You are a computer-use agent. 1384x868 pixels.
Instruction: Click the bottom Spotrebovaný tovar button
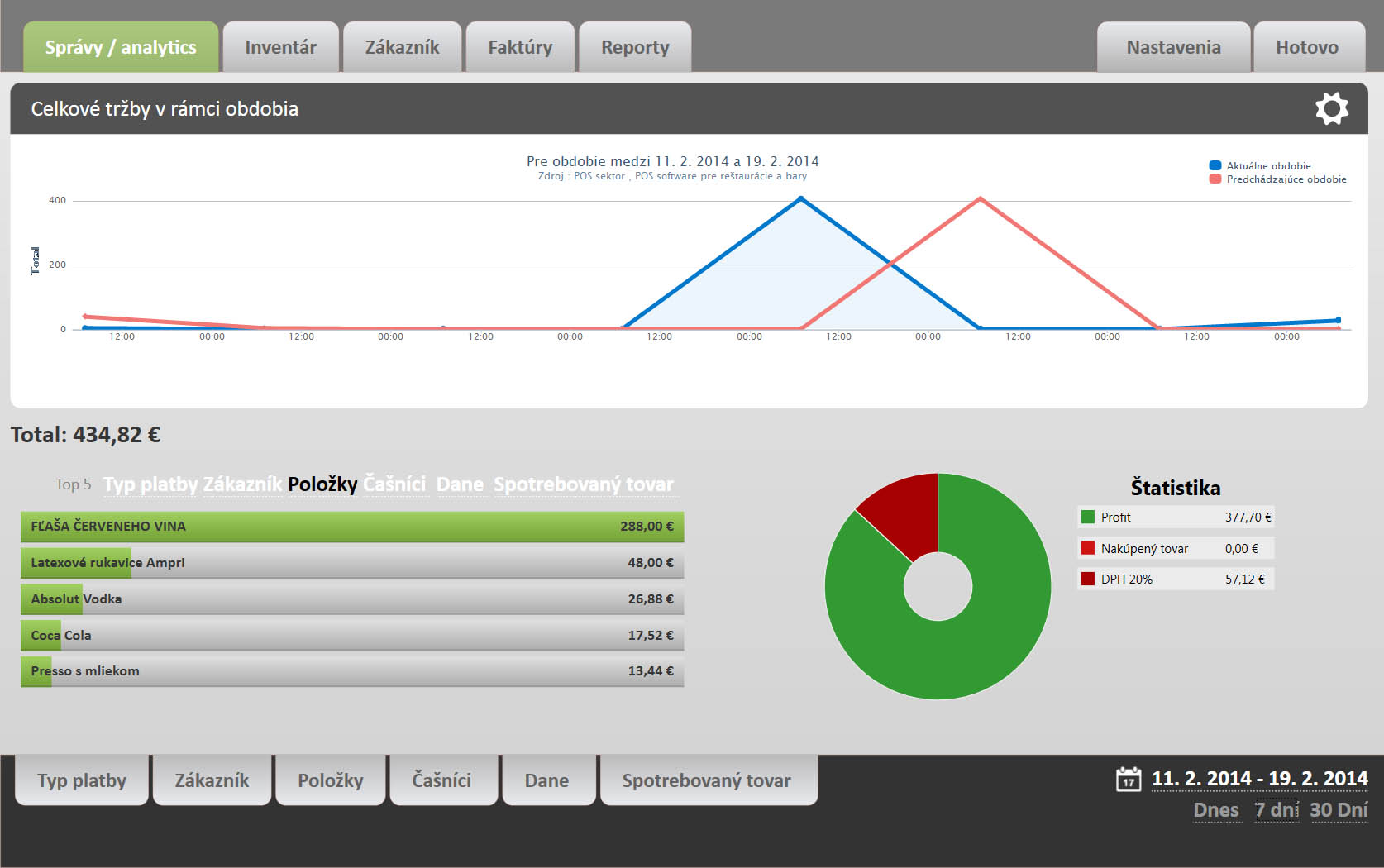[x=707, y=780]
